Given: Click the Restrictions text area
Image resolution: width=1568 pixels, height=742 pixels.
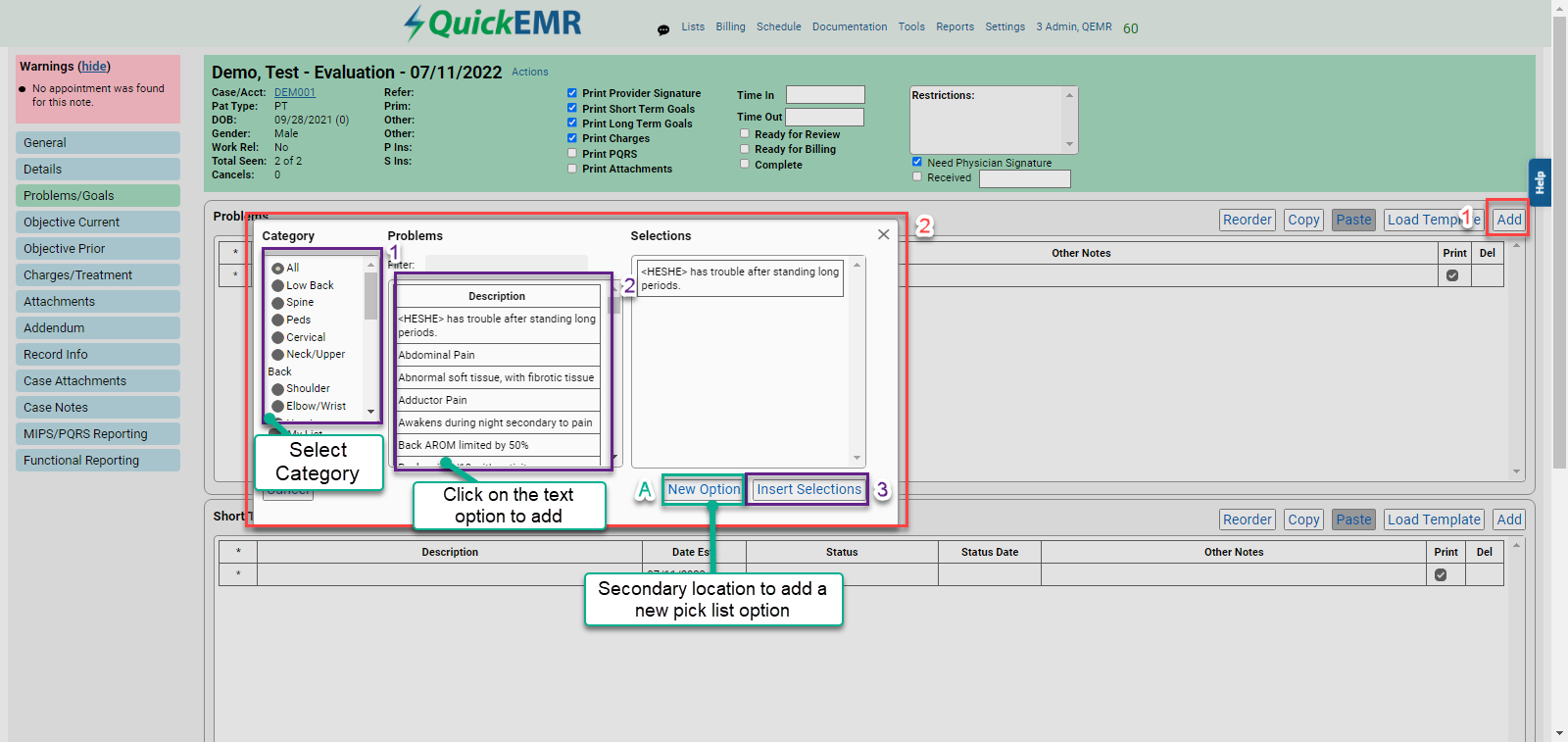Looking at the screenshot, I should (x=987, y=120).
